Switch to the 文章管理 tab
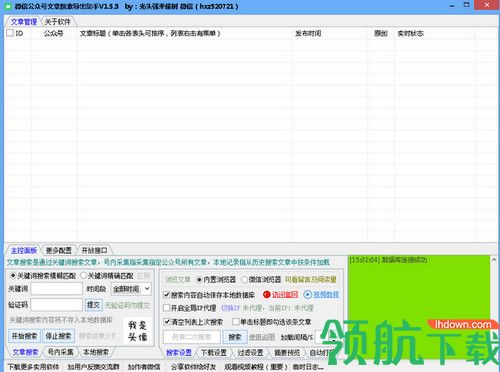This screenshot has height=372, width=500. click(x=23, y=22)
